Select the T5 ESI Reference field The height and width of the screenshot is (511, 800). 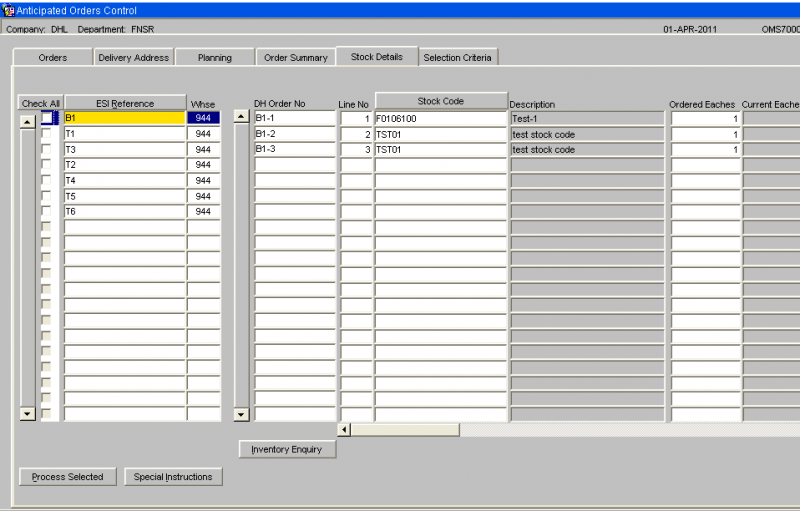point(124,196)
